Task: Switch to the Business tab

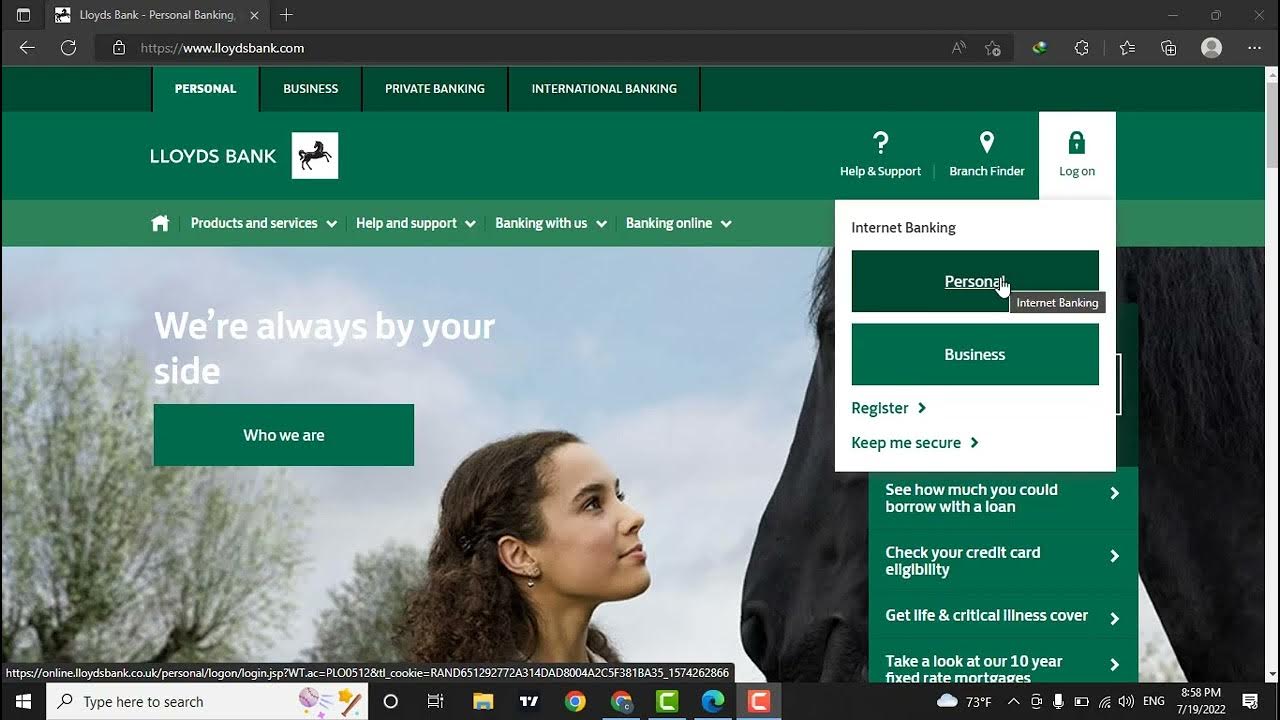Action: [x=311, y=89]
